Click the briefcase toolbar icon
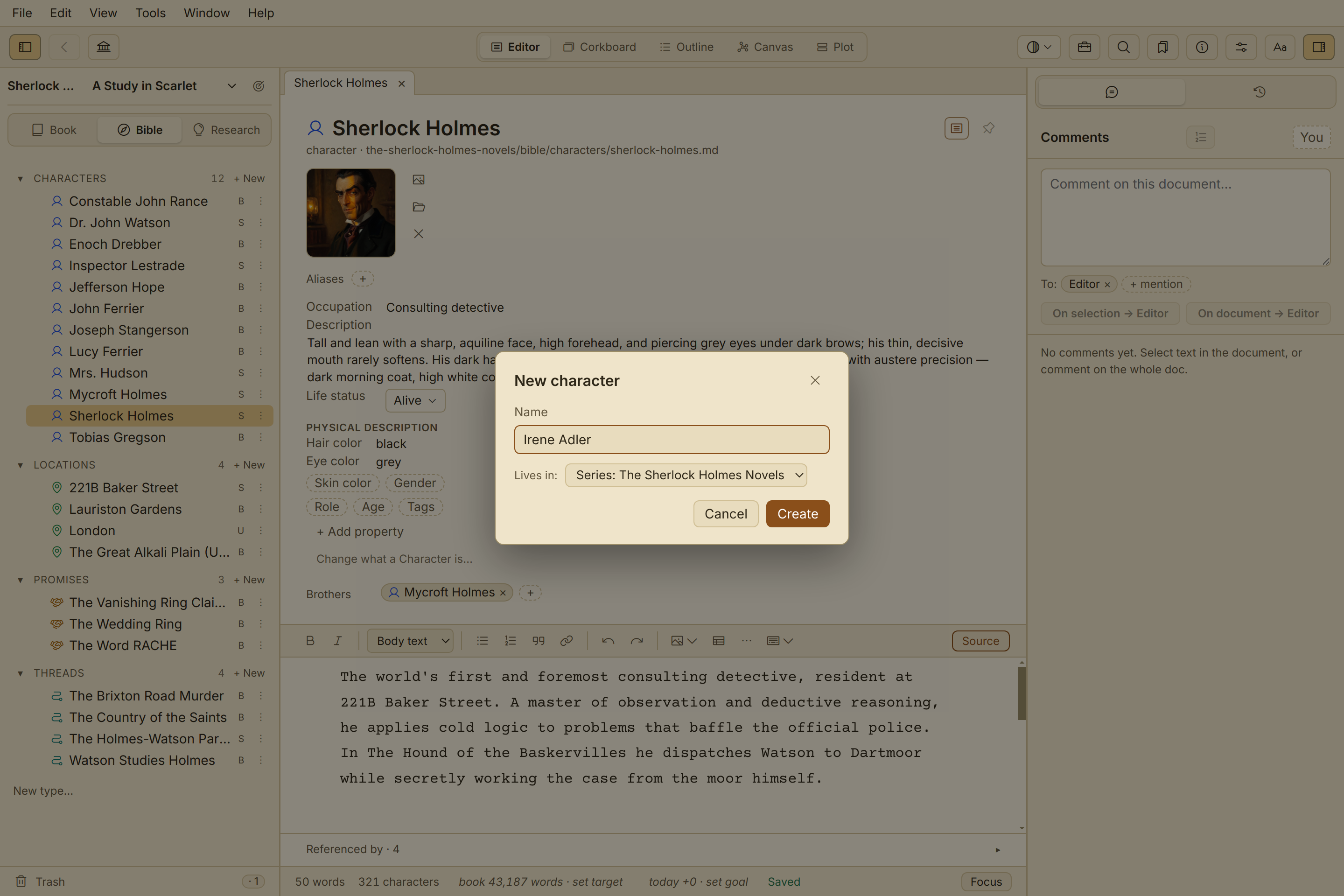This screenshot has width=1344, height=896. click(1084, 47)
